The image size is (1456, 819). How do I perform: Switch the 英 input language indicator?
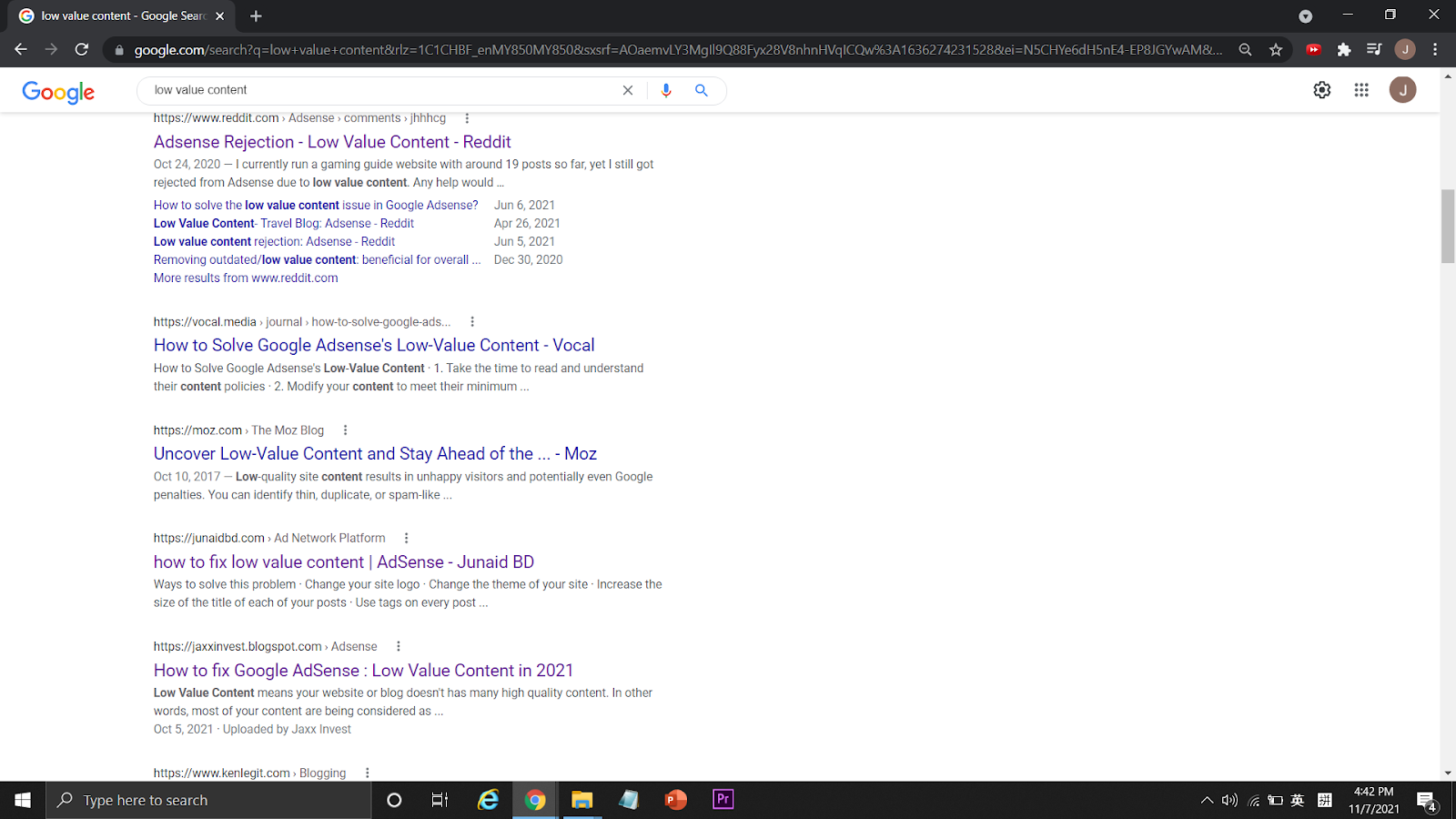point(1298,801)
